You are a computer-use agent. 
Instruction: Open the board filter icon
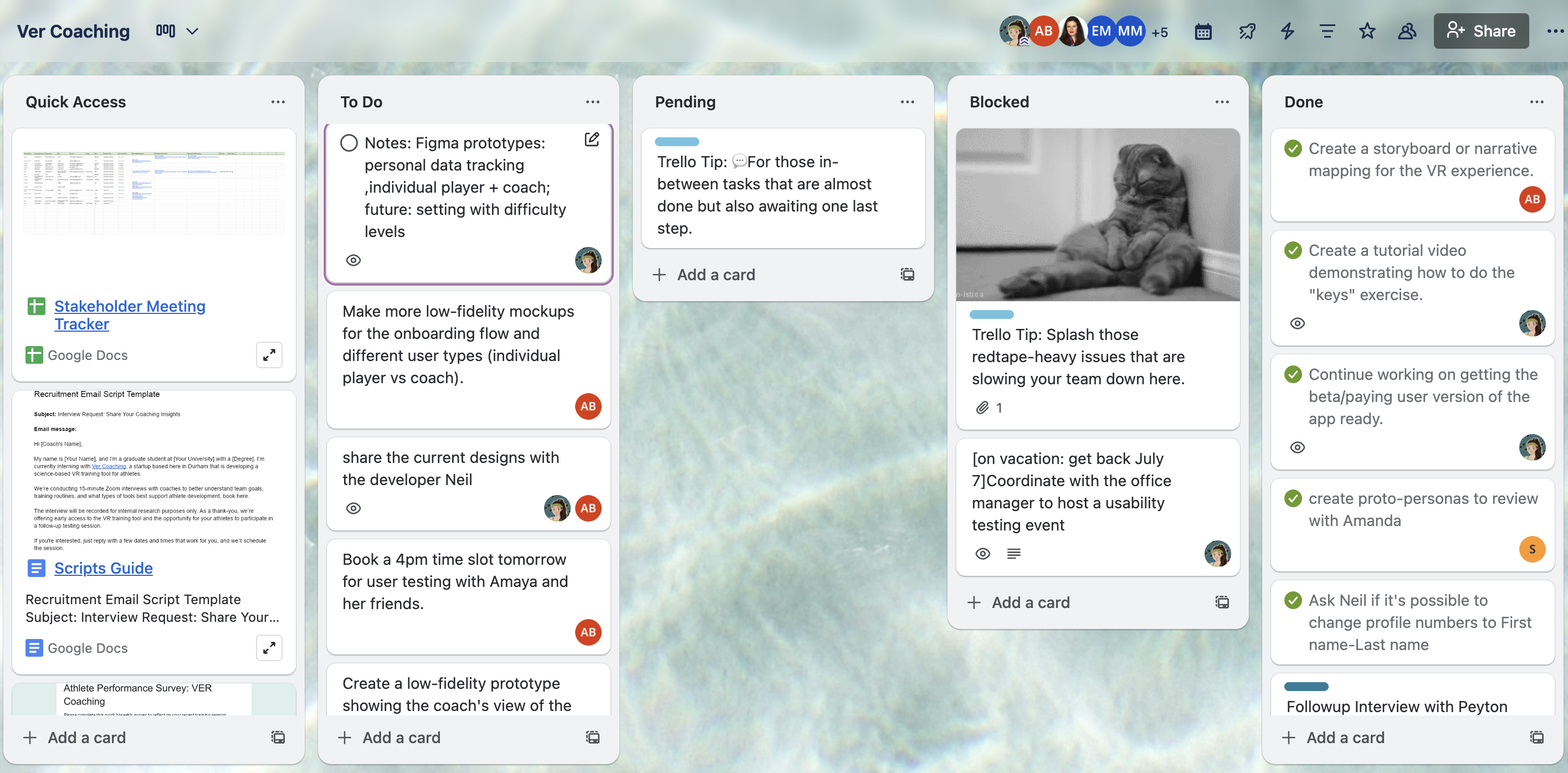point(1327,31)
